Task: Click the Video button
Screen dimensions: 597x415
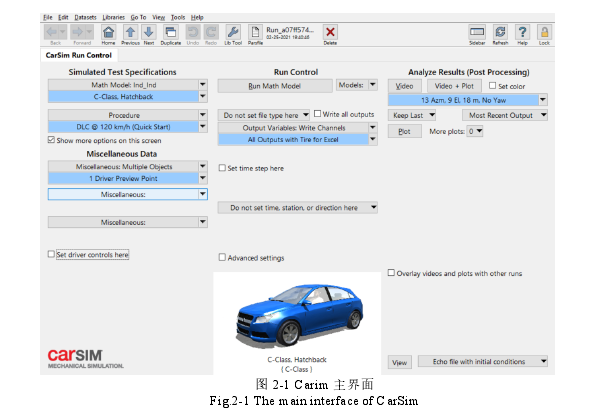Action: 404,86
